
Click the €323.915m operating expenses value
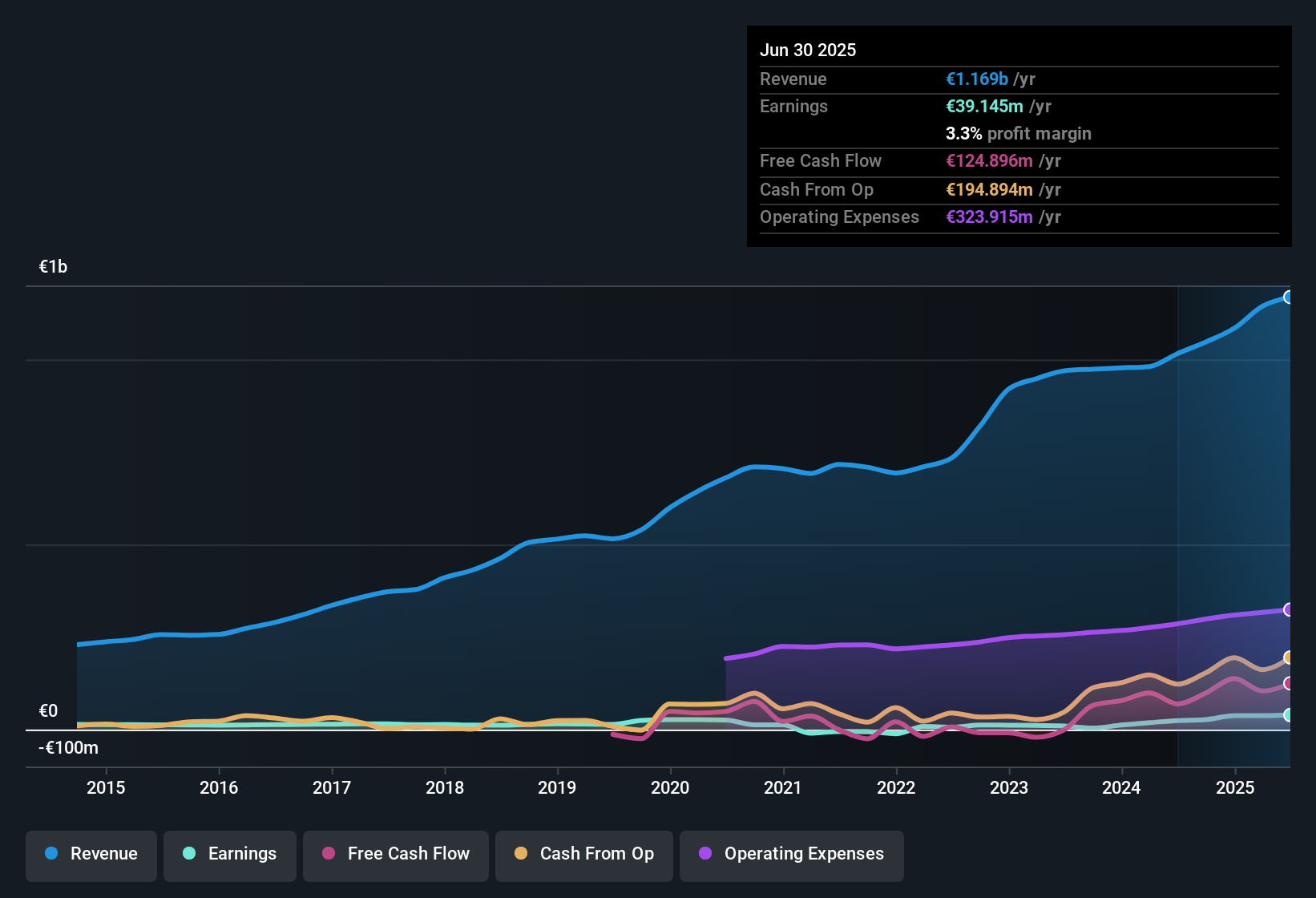coord(989,216)
